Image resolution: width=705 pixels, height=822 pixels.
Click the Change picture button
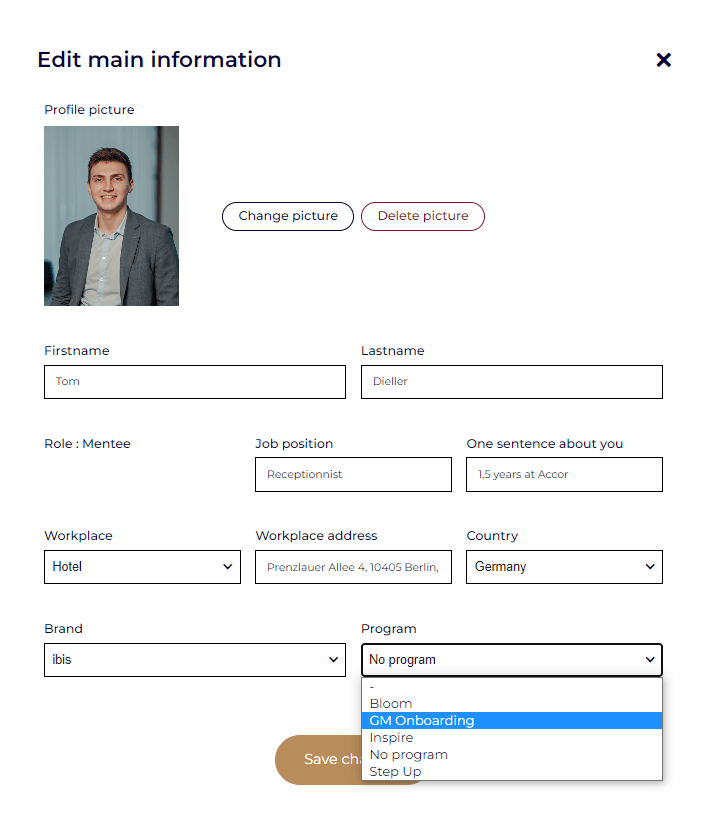(x=287, y=216)
